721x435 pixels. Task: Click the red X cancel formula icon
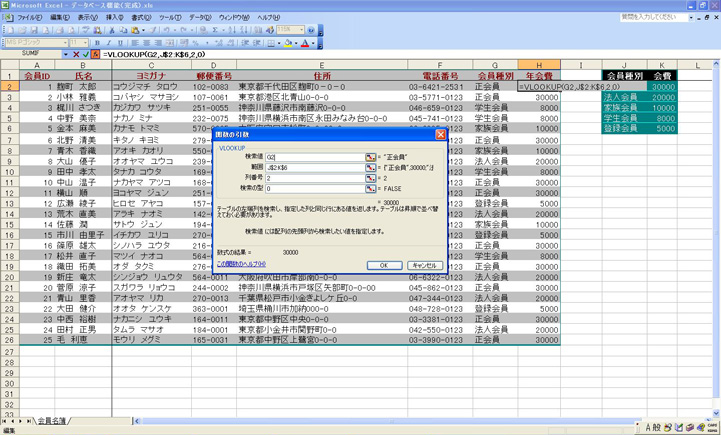[76, 54]
